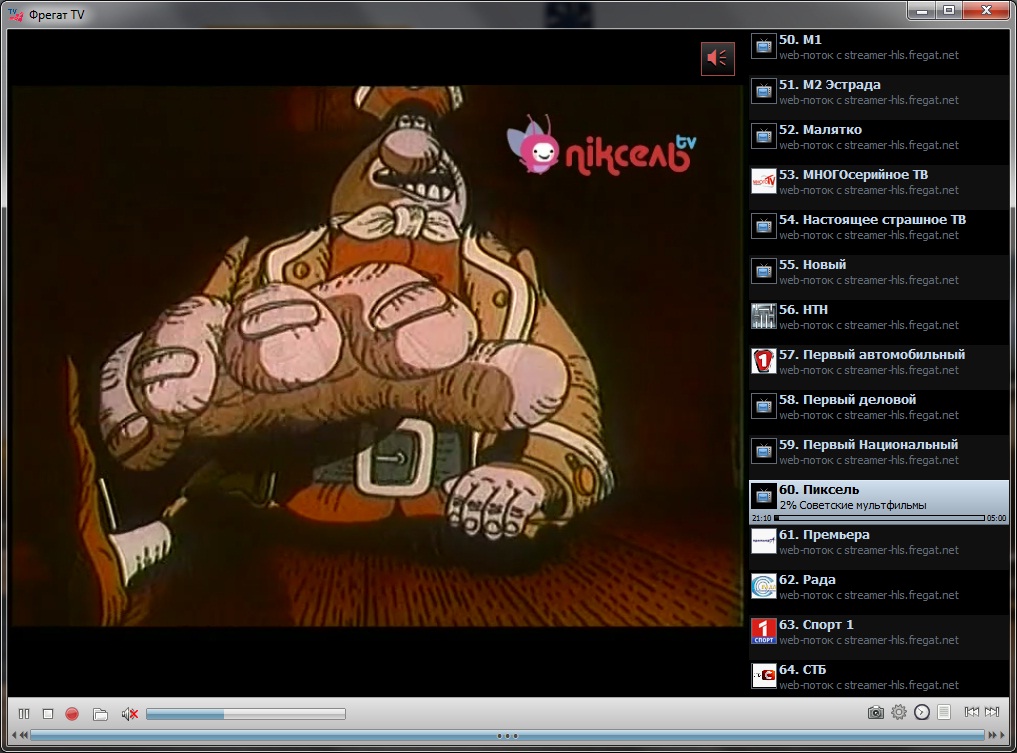Select the active channel 60. Пиксель
Viewport: 1017px width, 753px height.
click(879, 502)
